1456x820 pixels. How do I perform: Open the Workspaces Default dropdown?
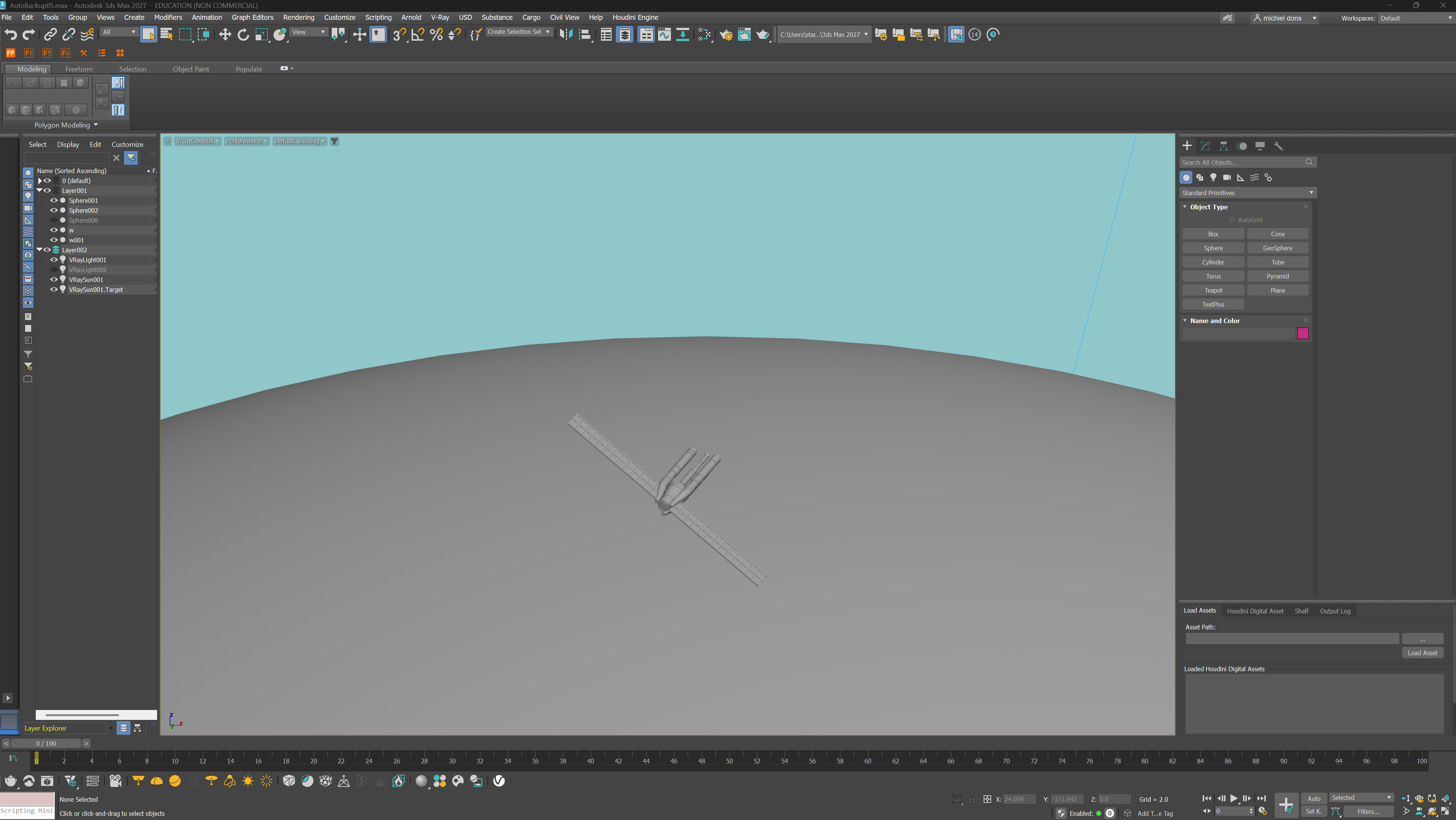(1416, 18)
